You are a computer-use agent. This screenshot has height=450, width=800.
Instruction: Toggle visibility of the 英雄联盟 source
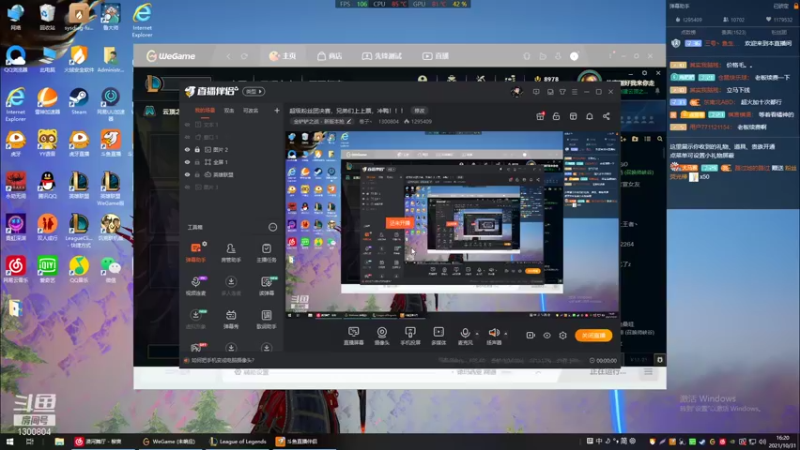[187, 174]
